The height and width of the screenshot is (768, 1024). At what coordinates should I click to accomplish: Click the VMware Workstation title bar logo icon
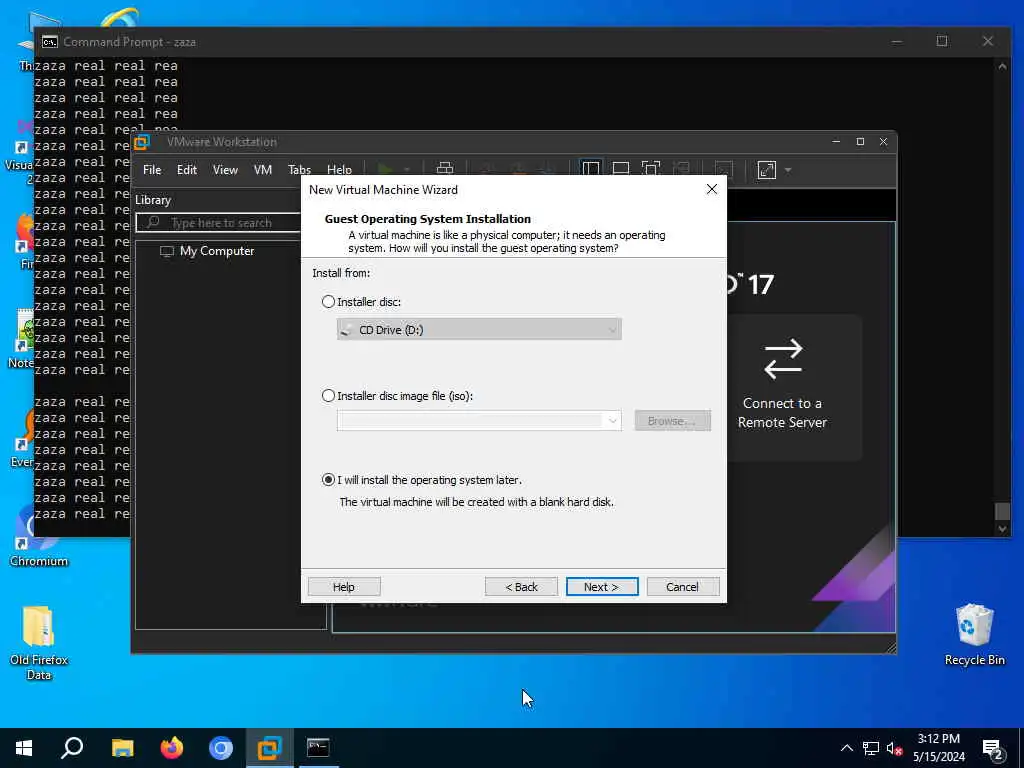142,142
